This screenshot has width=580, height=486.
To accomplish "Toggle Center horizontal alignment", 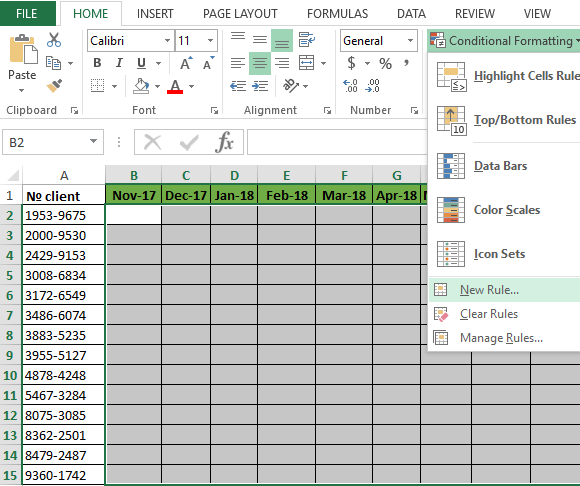I will (x=260, y=63).
